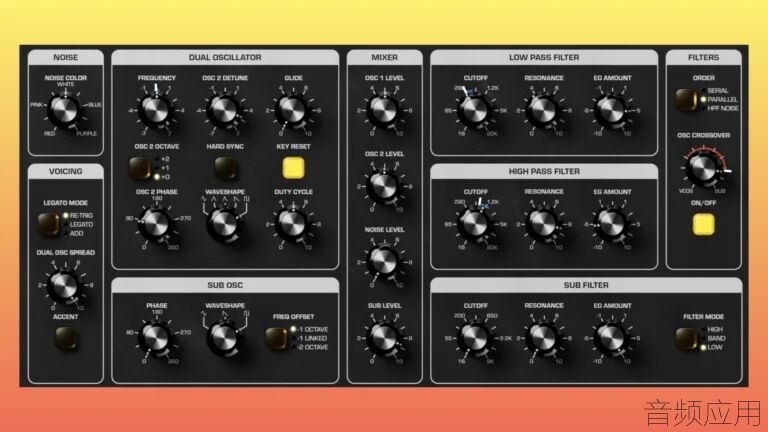Click the High Pass Filter EG Amount knob
This screenshot has height=432, width=768.
pos(611,224)
